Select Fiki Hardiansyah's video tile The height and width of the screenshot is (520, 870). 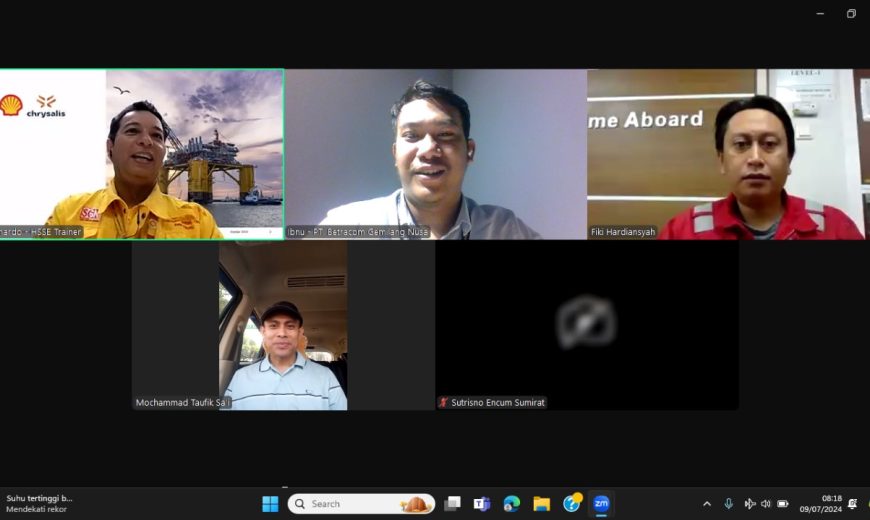729,154
